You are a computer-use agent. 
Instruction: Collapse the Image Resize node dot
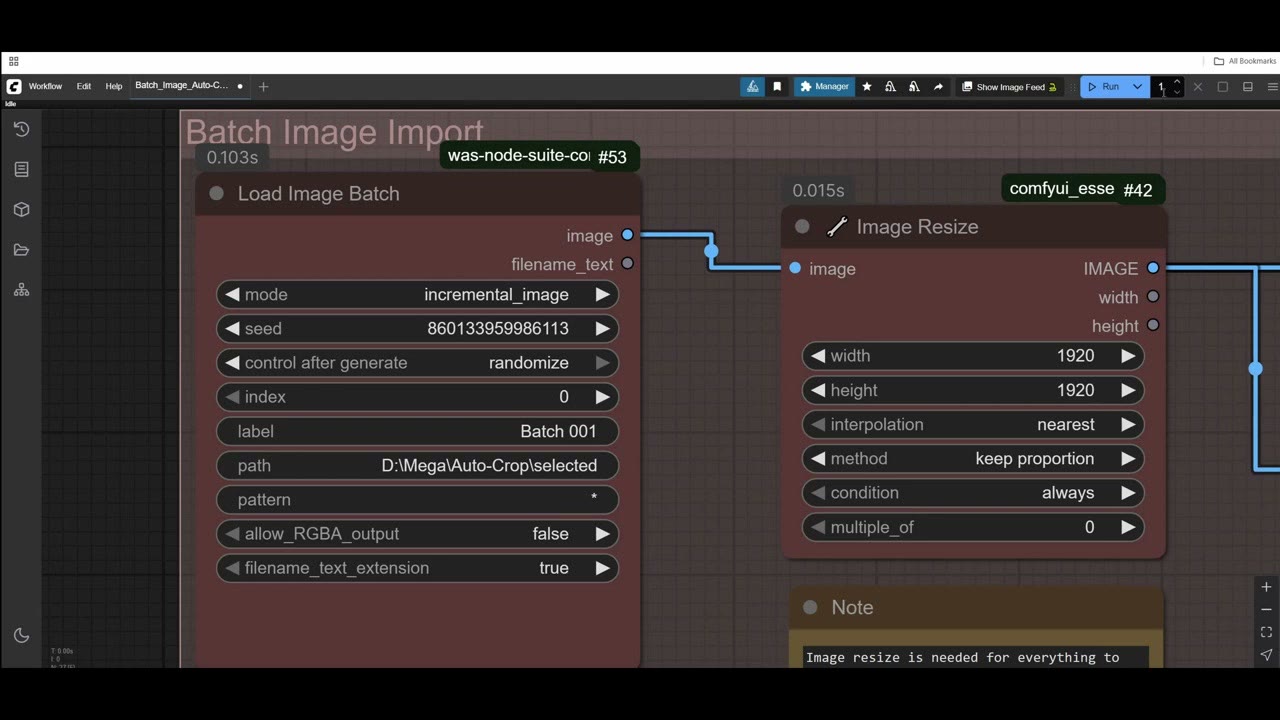point(802,227)
